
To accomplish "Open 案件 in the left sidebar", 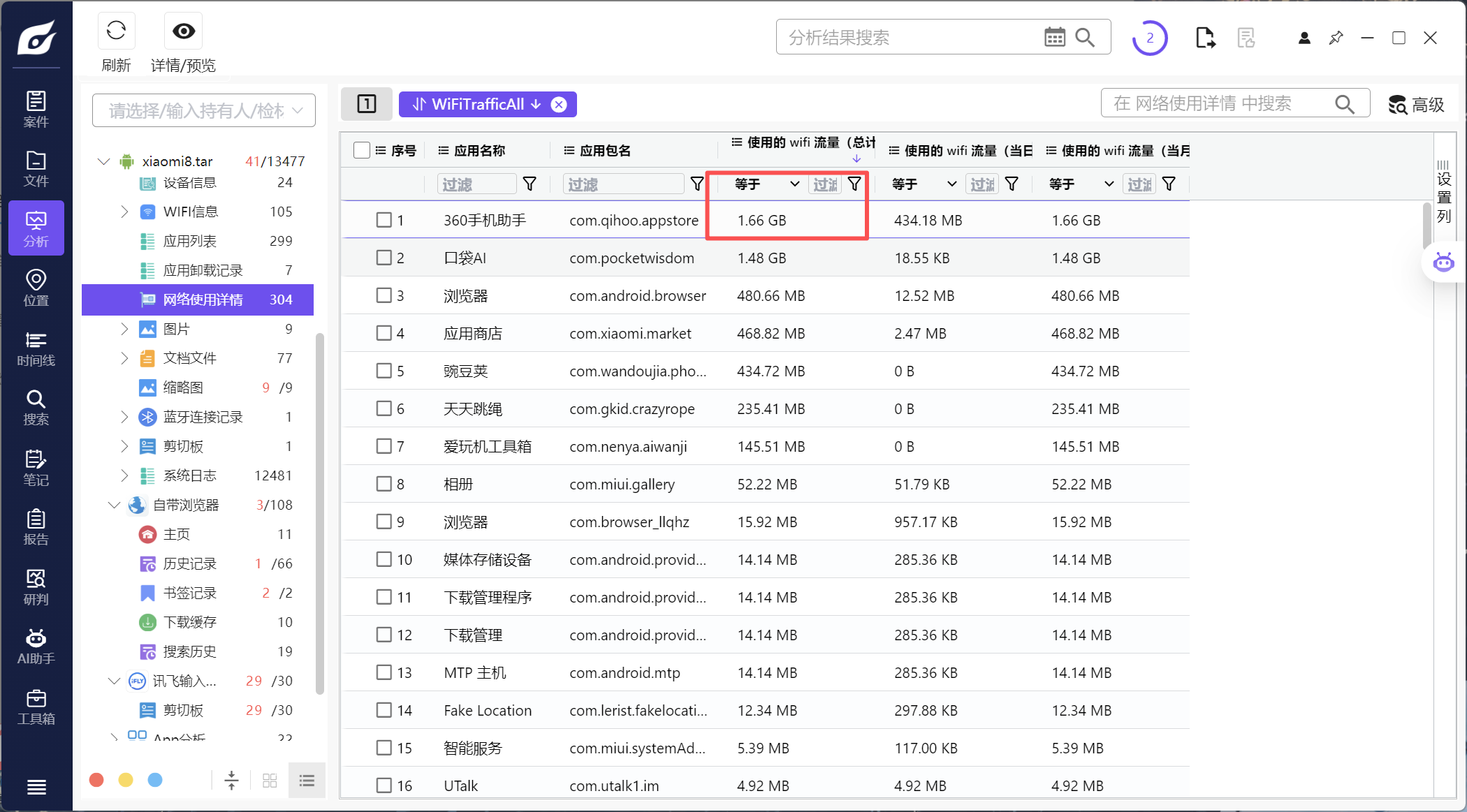I will (36, 110).
